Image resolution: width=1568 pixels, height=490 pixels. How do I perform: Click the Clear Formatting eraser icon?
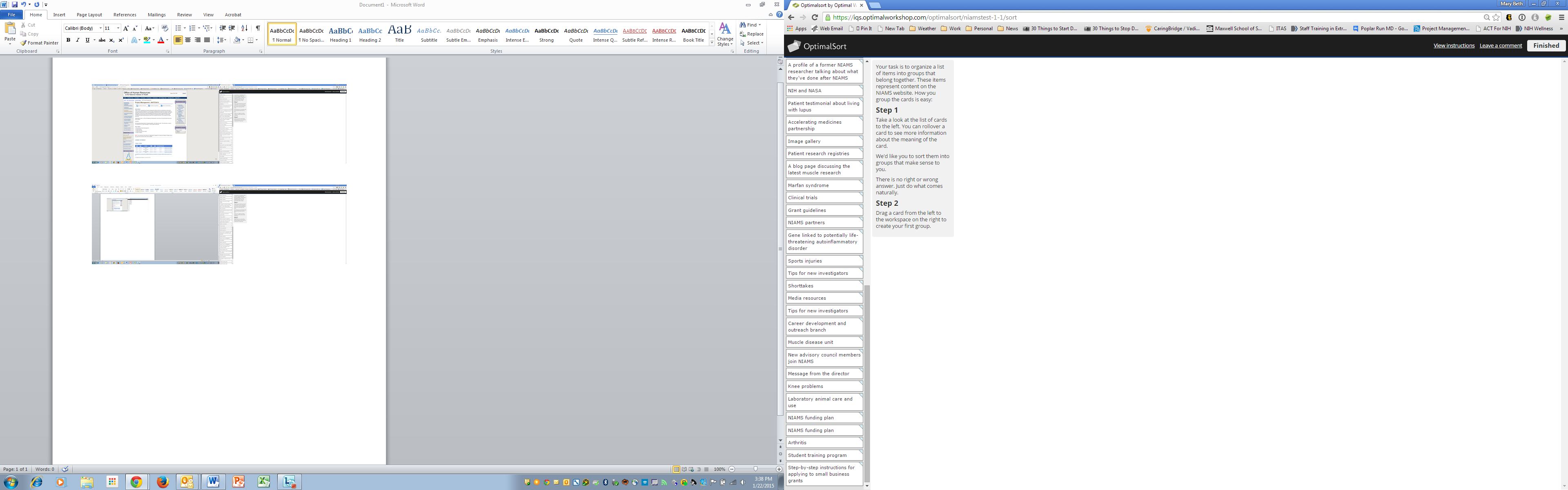pyautogui.click(x=164, y=28)
